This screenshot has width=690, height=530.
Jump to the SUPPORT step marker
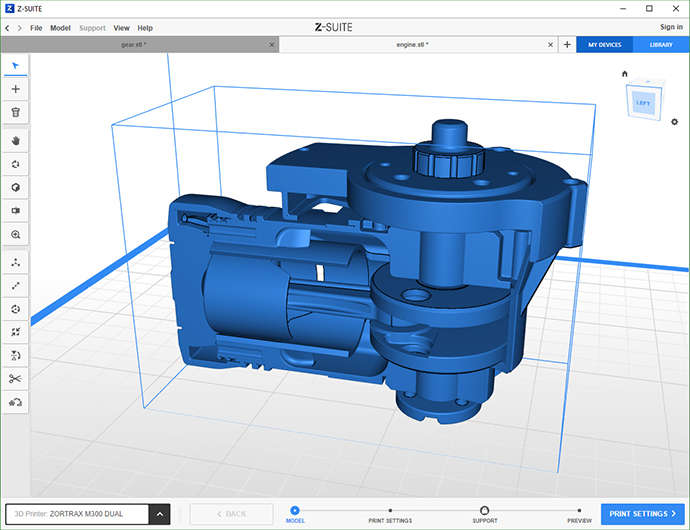point(484,510)
